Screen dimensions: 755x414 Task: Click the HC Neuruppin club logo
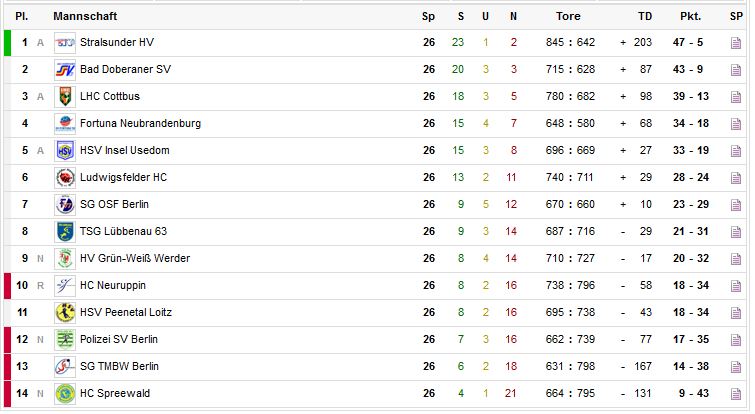65,286
